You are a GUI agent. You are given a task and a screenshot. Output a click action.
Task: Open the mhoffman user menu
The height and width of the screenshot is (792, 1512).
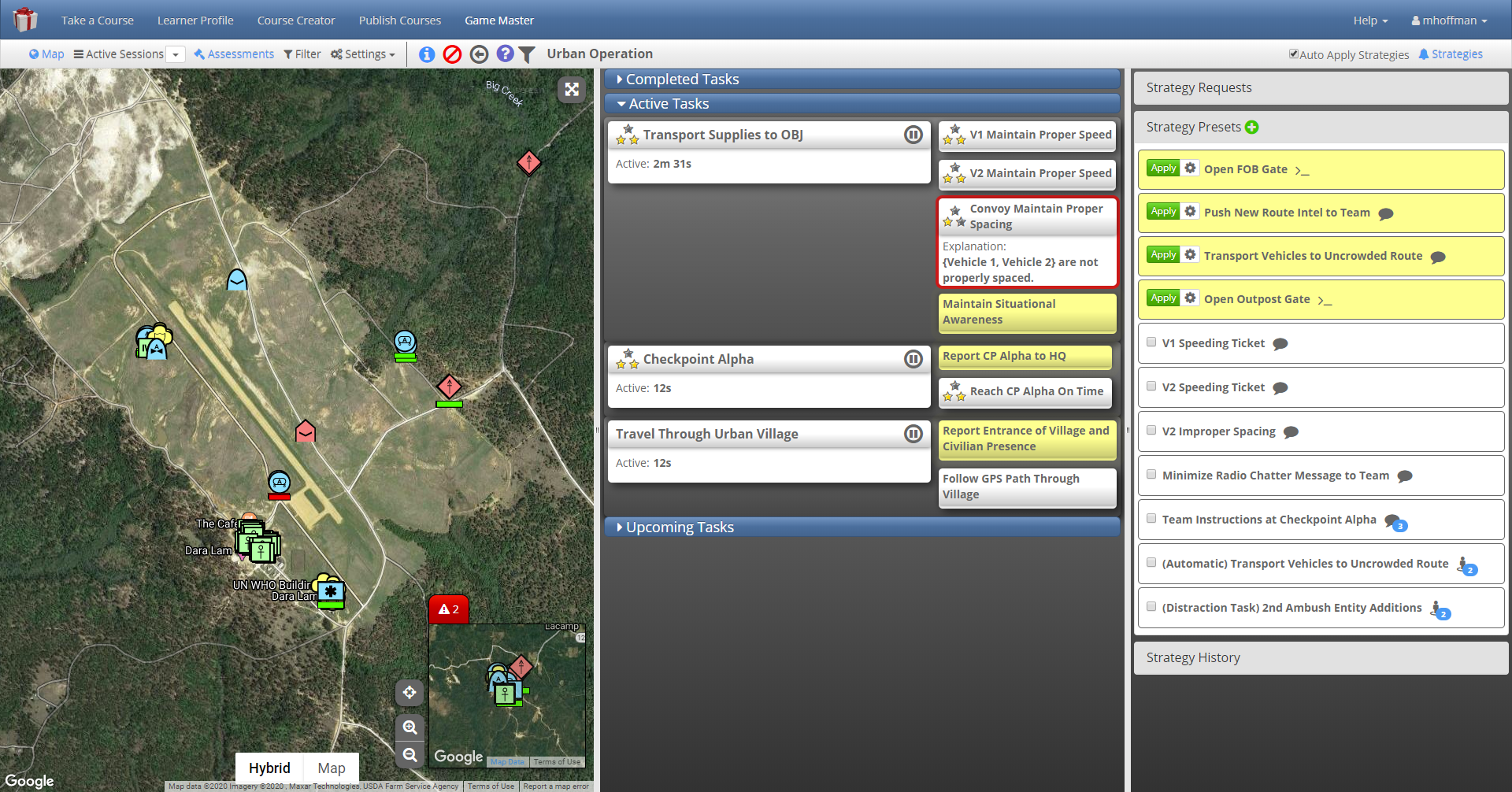pyautogui.click(x=1449, y=20)
